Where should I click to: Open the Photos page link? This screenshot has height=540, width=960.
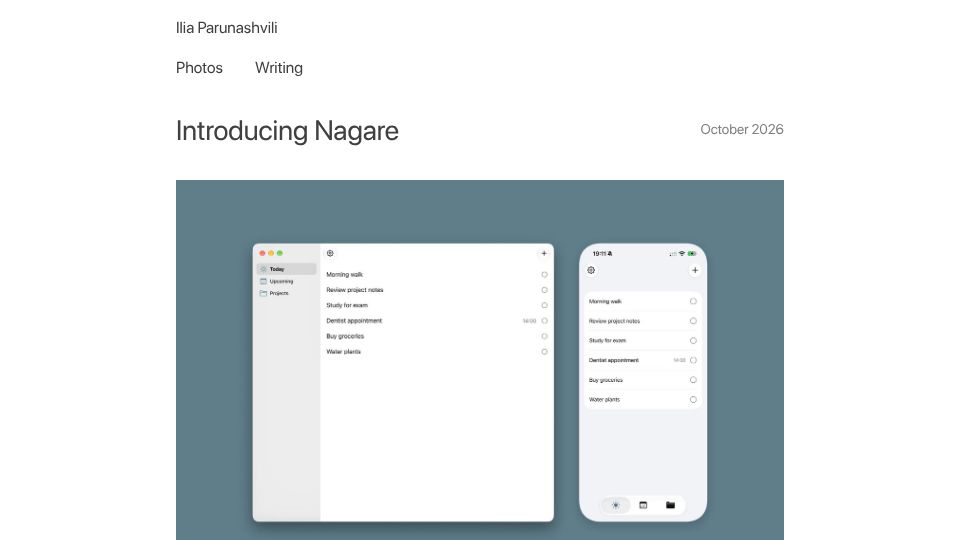(x=199, y=68)
